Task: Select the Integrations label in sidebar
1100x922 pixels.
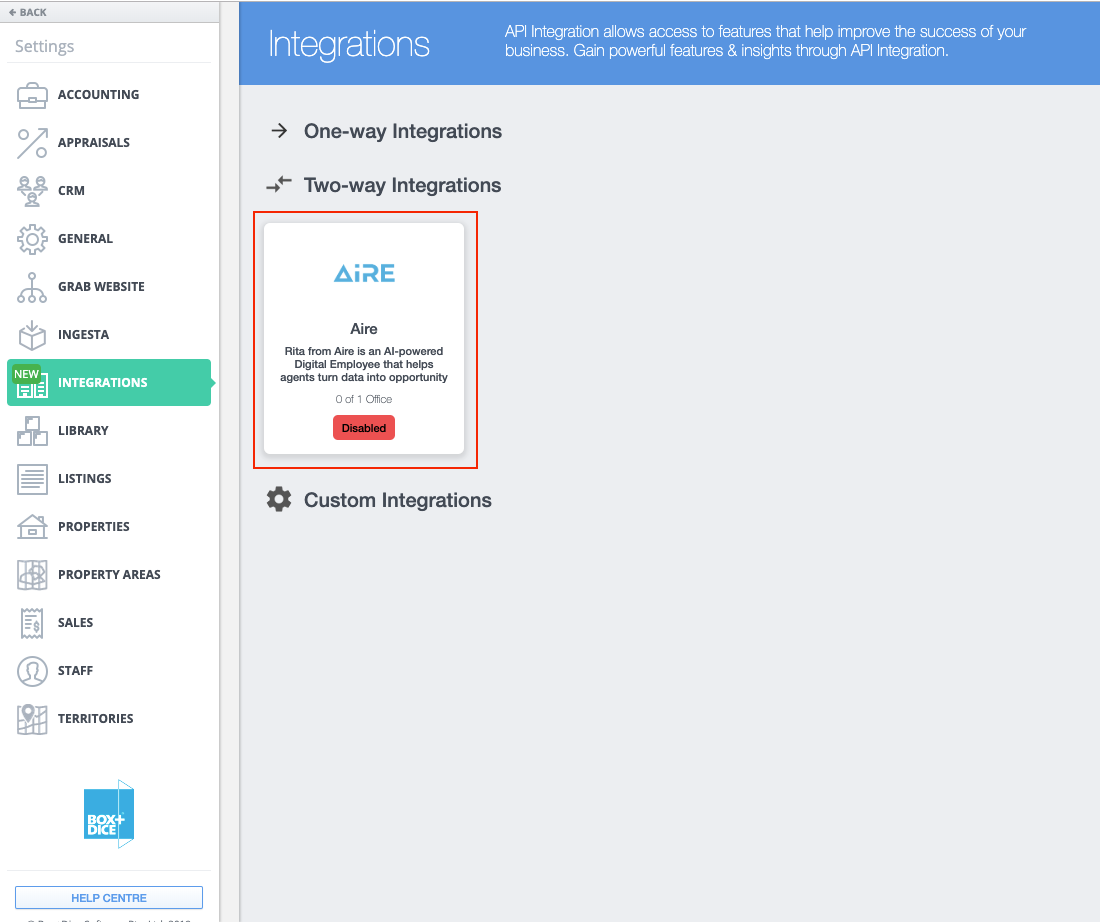Action: click(103, 382)
